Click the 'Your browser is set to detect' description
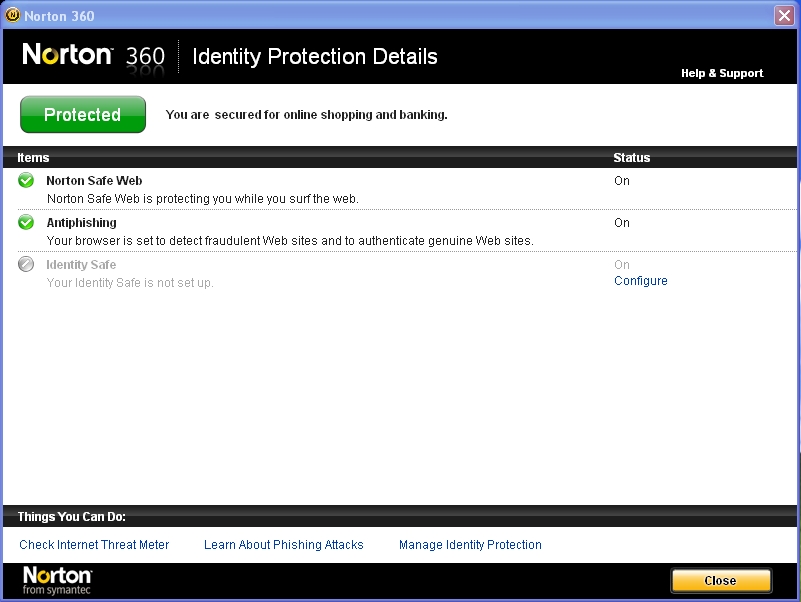 pos(290,241)
